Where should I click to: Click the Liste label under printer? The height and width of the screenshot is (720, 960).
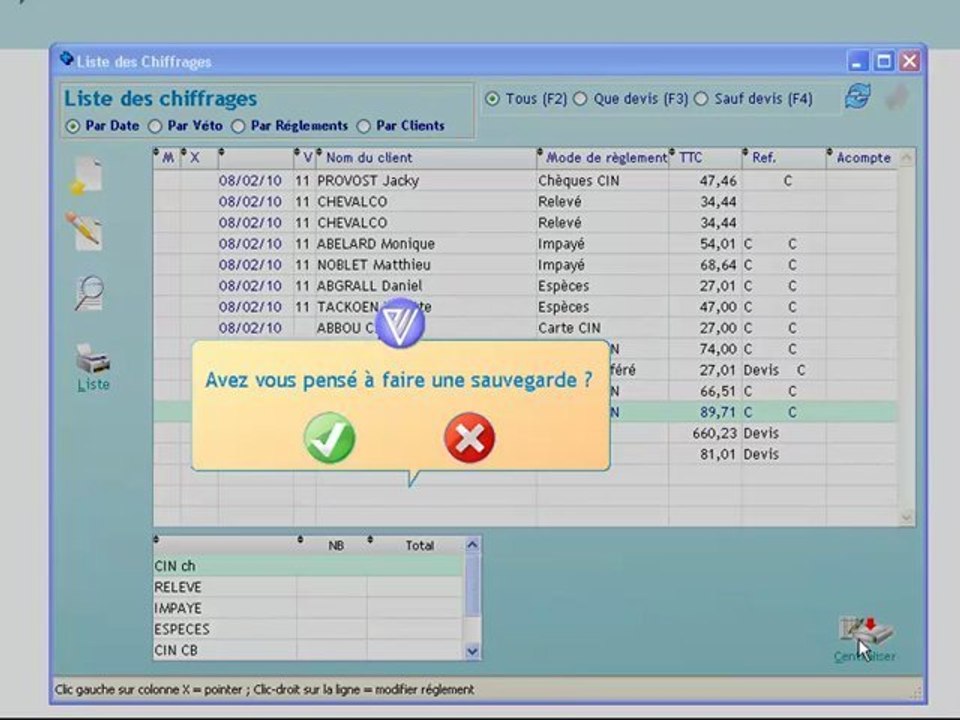[94, 385]
